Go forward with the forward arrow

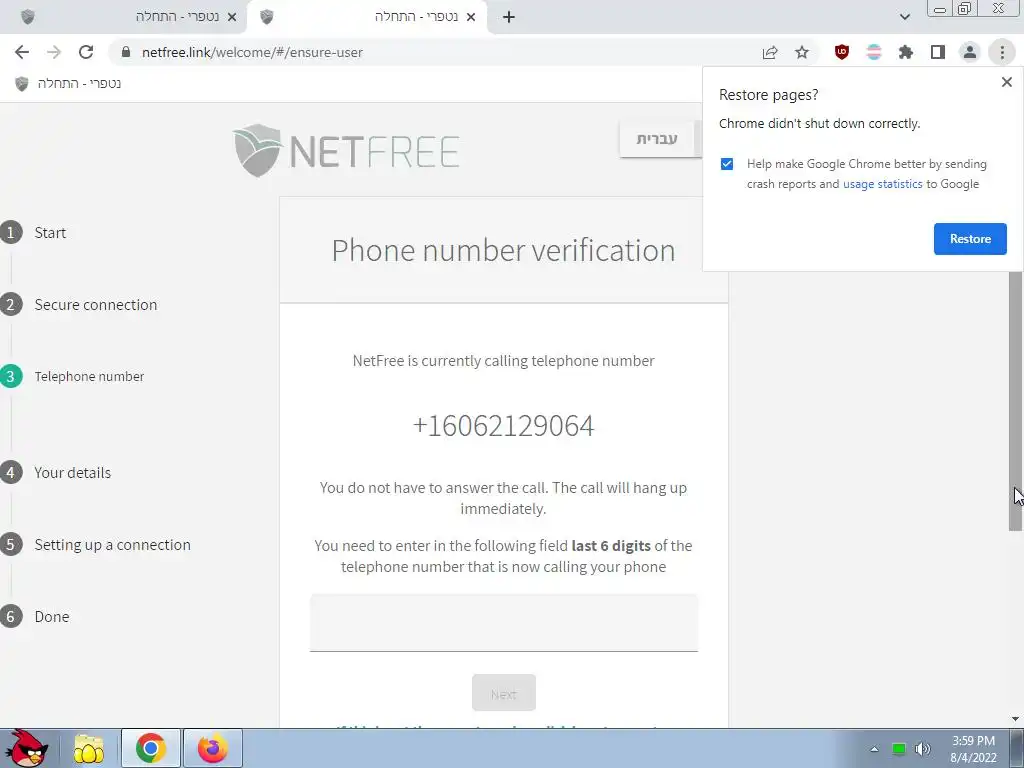point(54,52)
